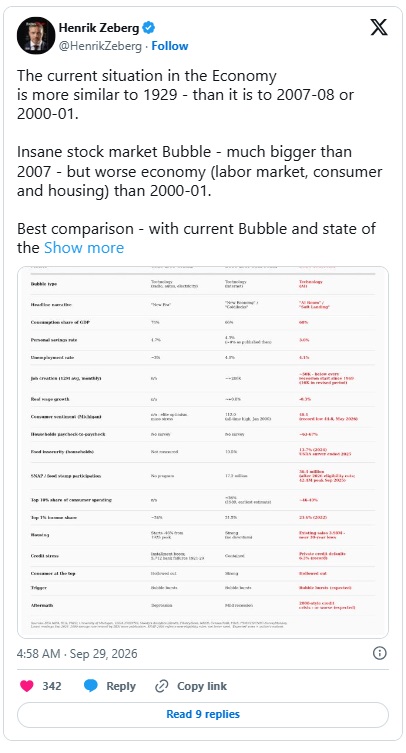This screenshot has height=753, width=406.
Task: Click the tweet body text about 1929
Action: click(185, 95)
